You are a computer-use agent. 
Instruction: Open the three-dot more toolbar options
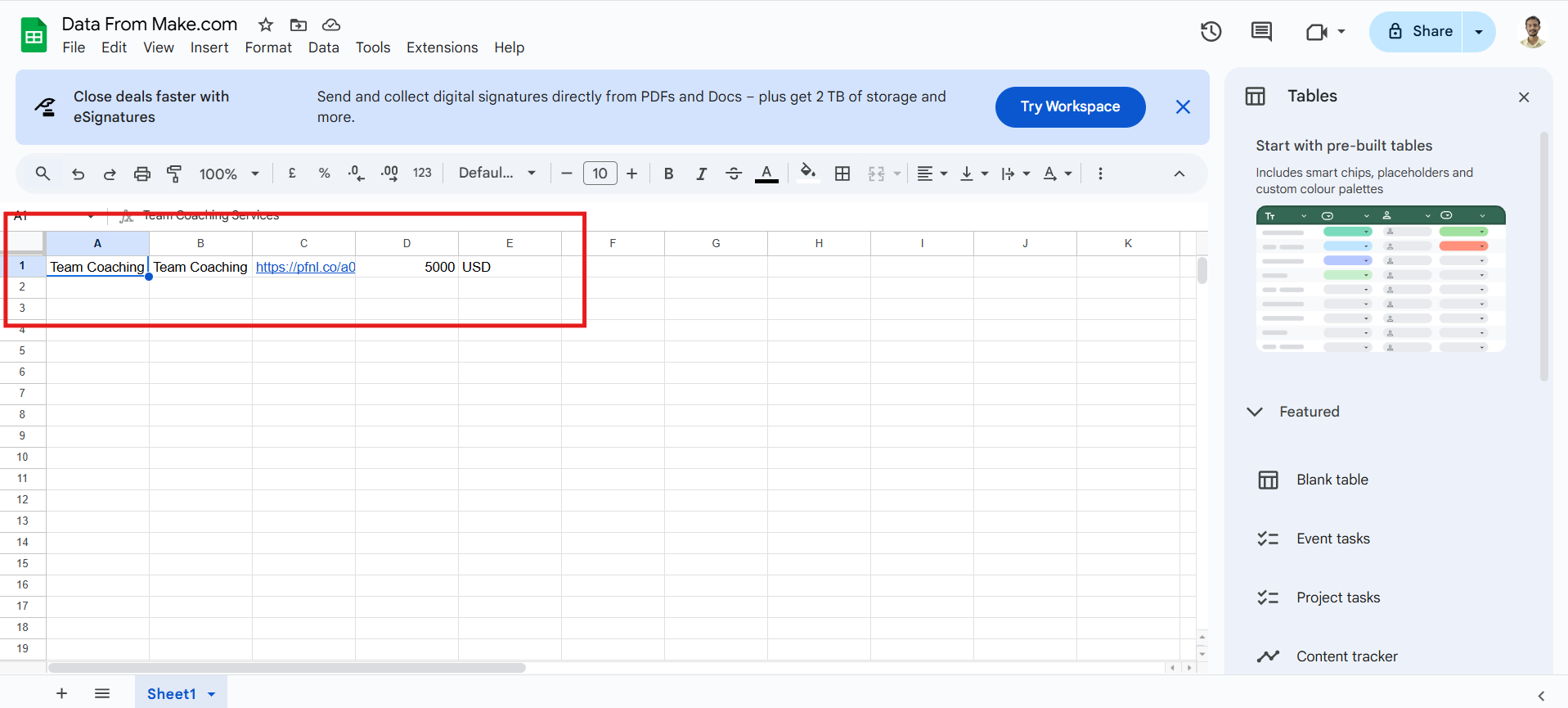(1100, 174)
